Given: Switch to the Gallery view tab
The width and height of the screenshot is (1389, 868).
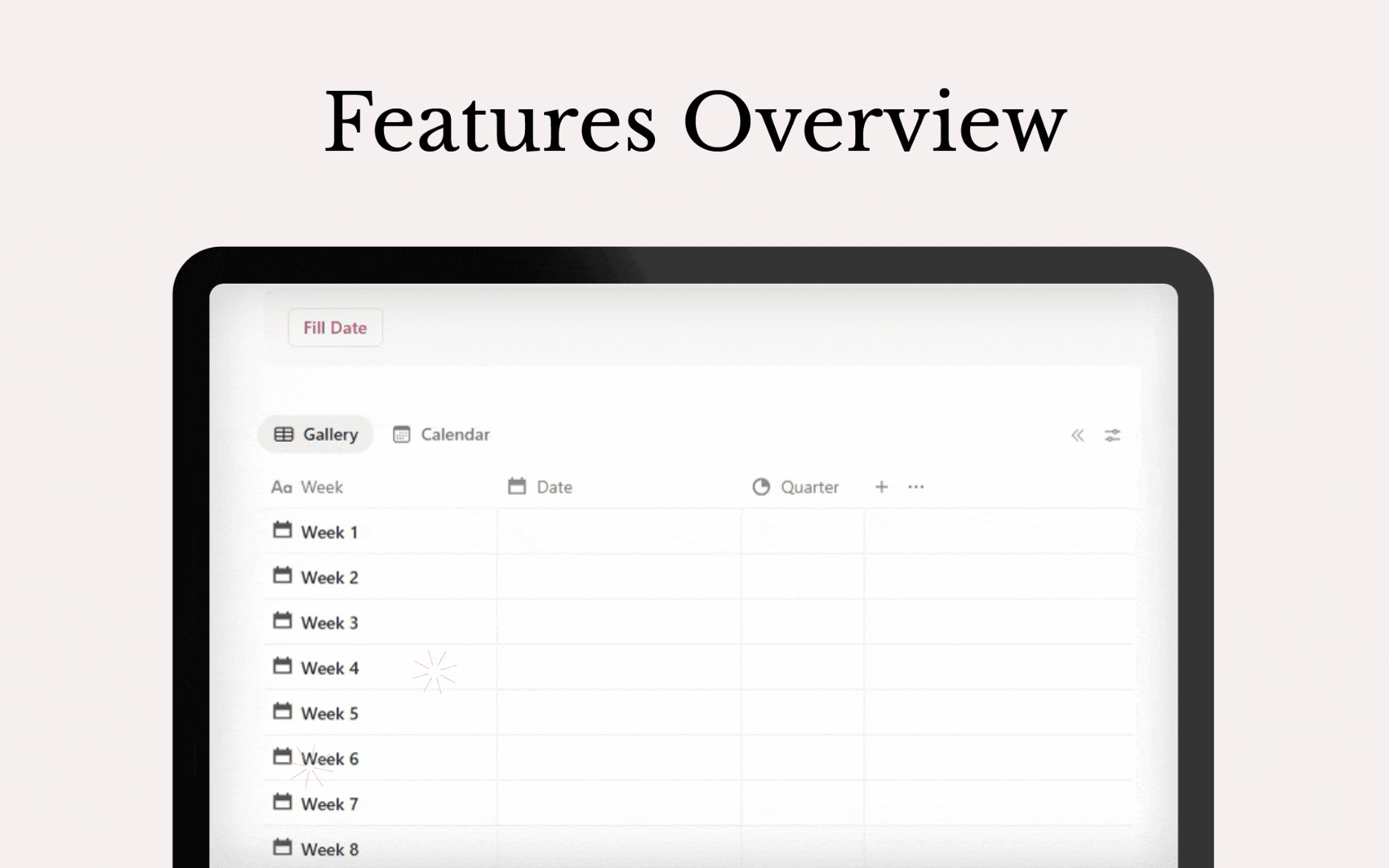Looking at the screenshot, I should [316, 435].
